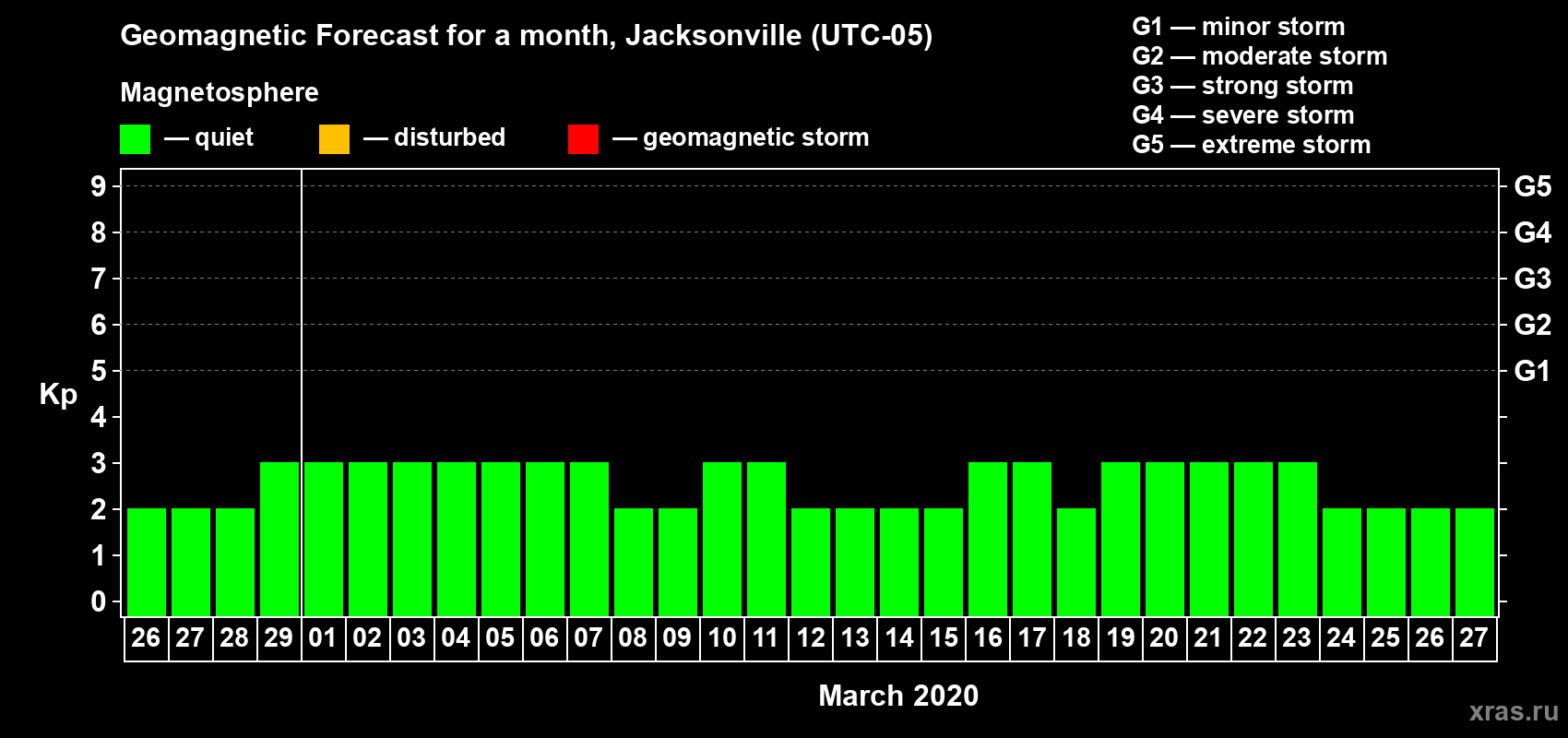Click the 'G2 — moderate storm' legend line
Screen dimensions: 1568x738
click(1259, 56)
